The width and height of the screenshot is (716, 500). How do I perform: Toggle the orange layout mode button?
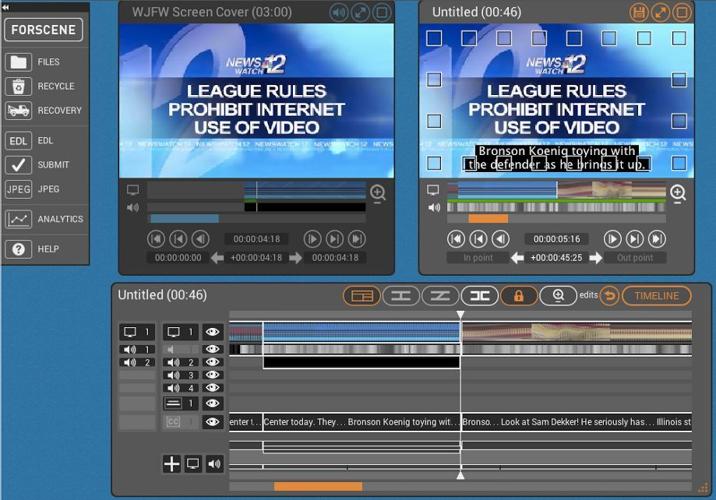[x=362, y=296]
